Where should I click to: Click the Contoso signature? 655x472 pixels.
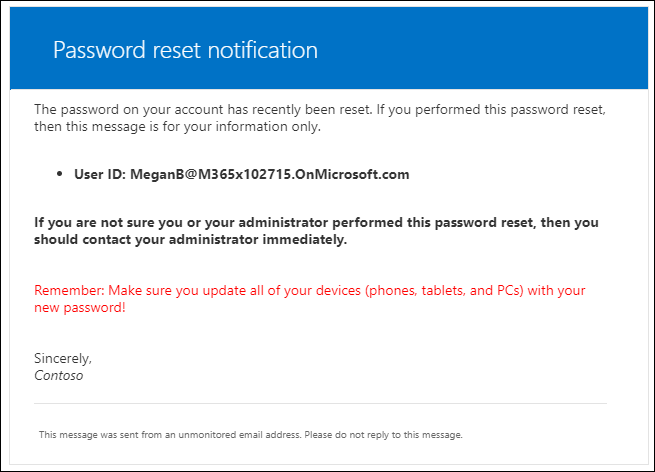pos(58,376)
